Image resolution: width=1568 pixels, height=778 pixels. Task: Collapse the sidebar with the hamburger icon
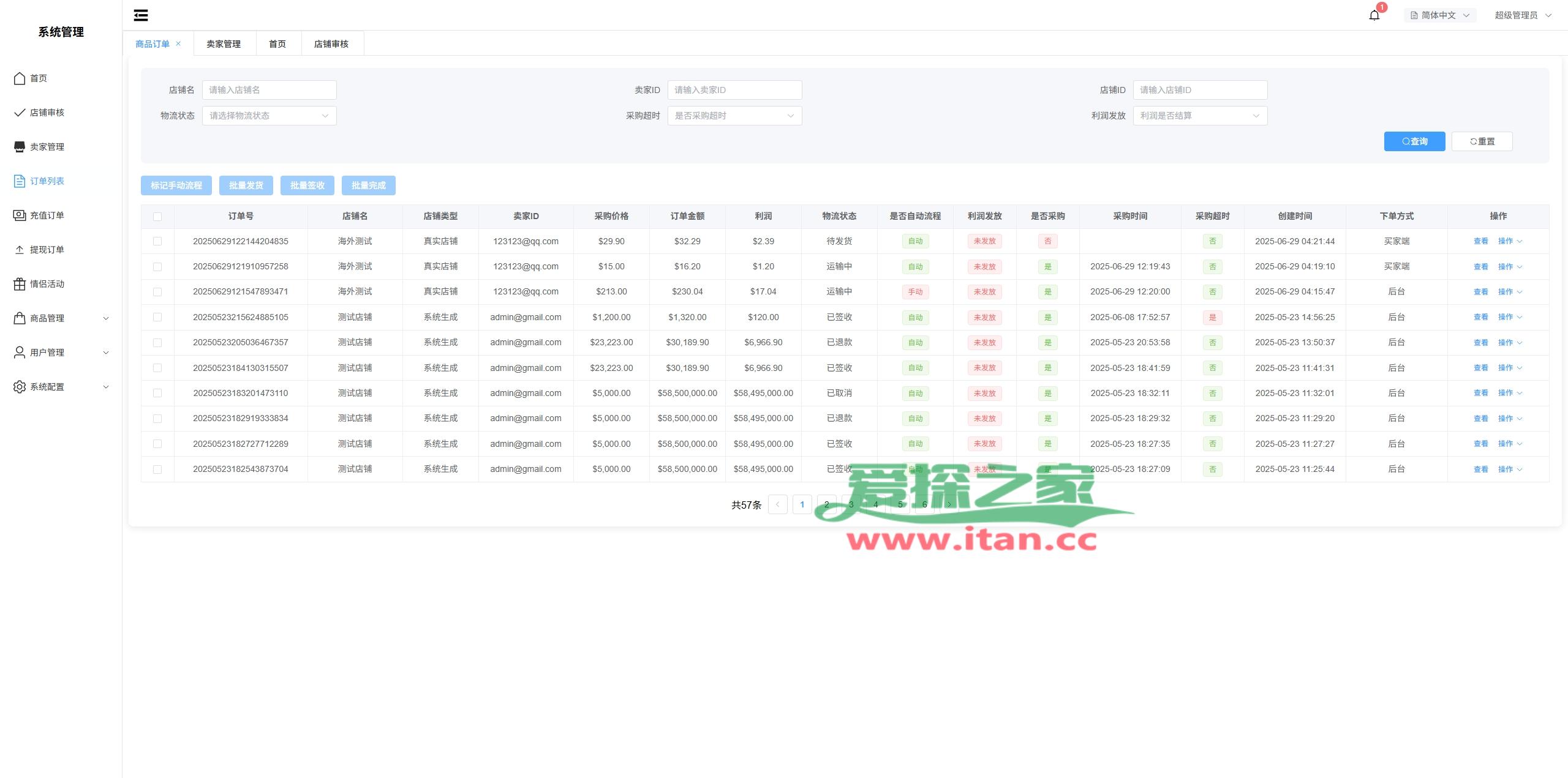click(x=141, y=15)
